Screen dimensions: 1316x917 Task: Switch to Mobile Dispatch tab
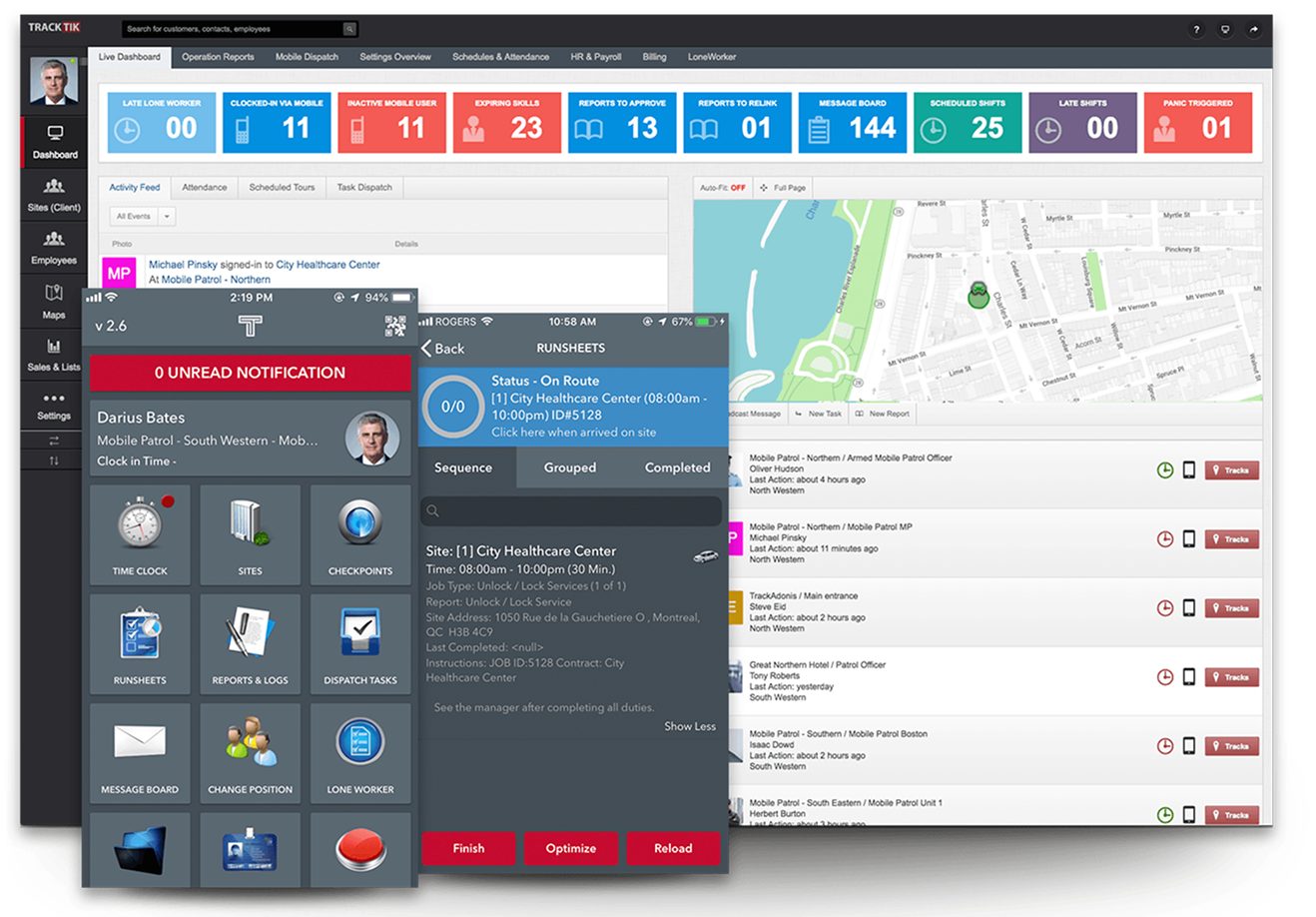(x=307, y=57)
